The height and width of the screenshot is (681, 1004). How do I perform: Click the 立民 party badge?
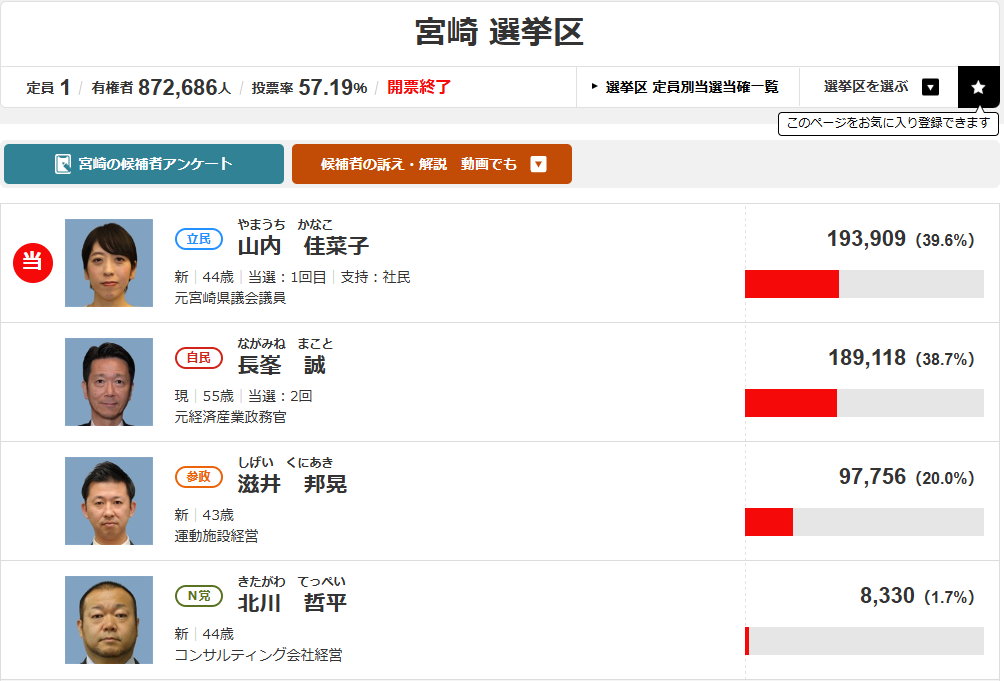(199, 239)
